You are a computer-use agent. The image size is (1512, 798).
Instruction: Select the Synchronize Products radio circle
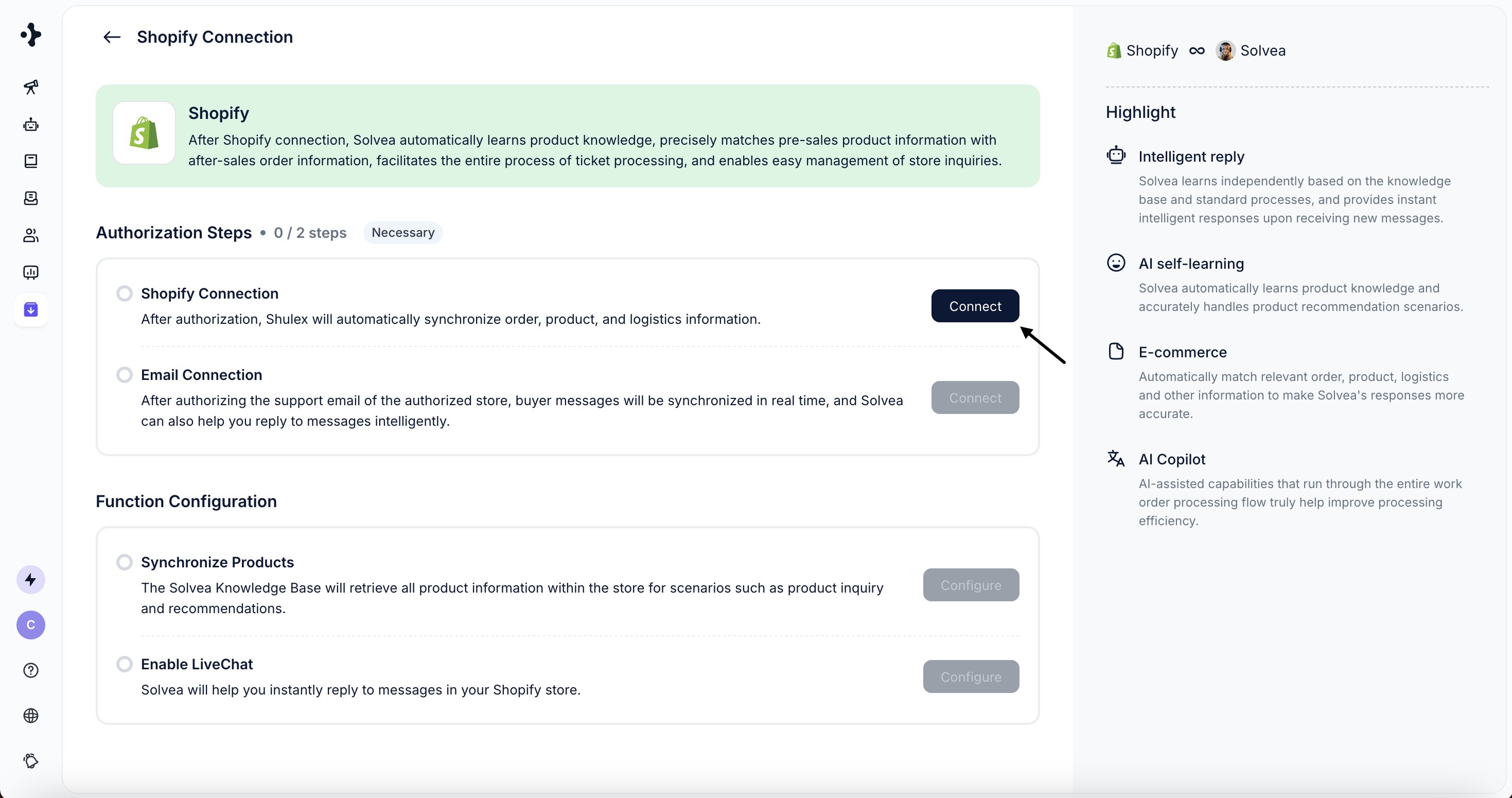[125, 562]
